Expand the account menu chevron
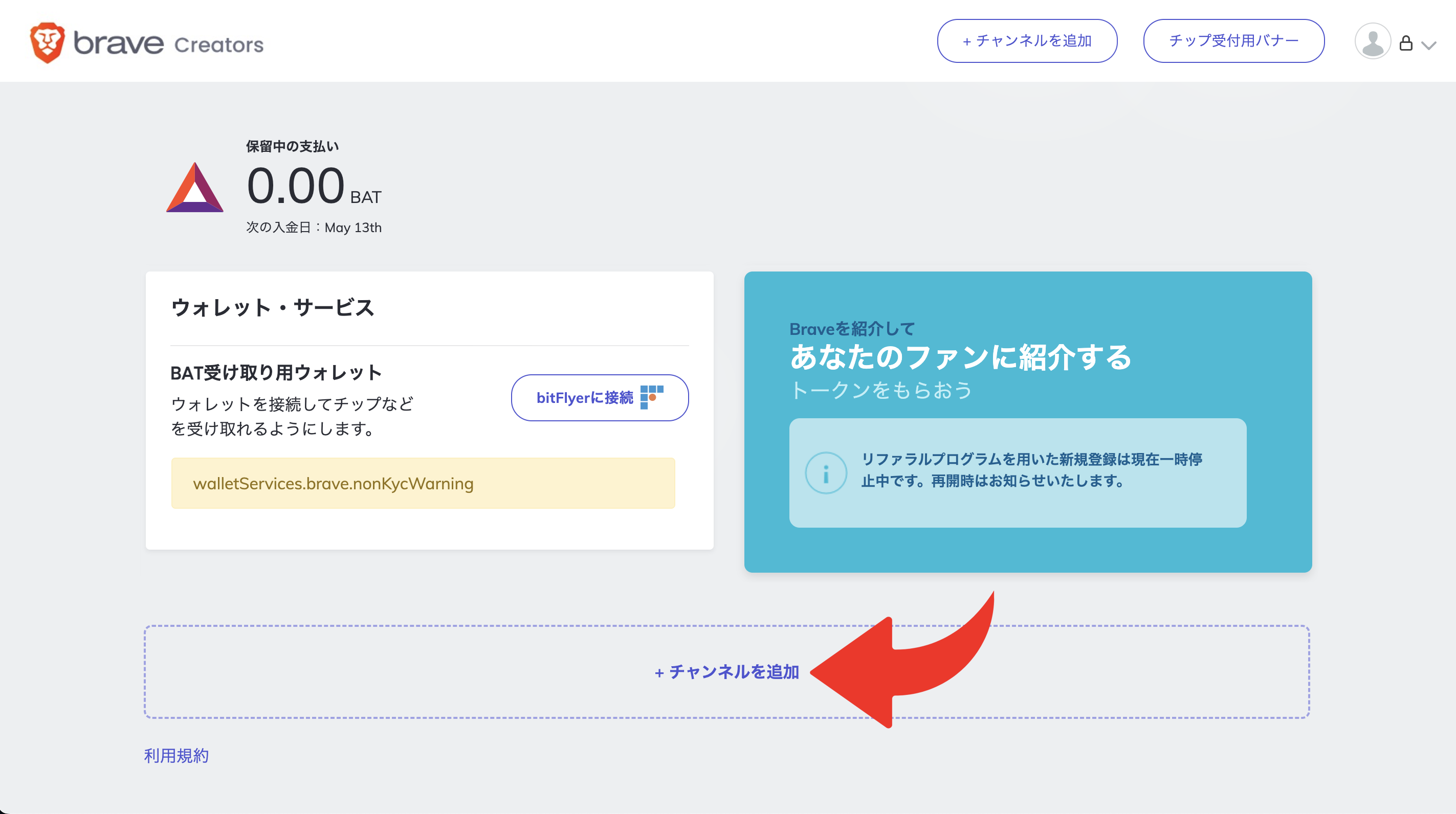 [1428, 45]
